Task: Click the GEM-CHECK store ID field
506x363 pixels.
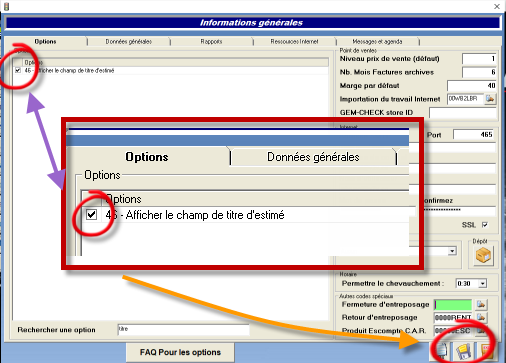Action: pyautogui.click(x=463, y=113)
